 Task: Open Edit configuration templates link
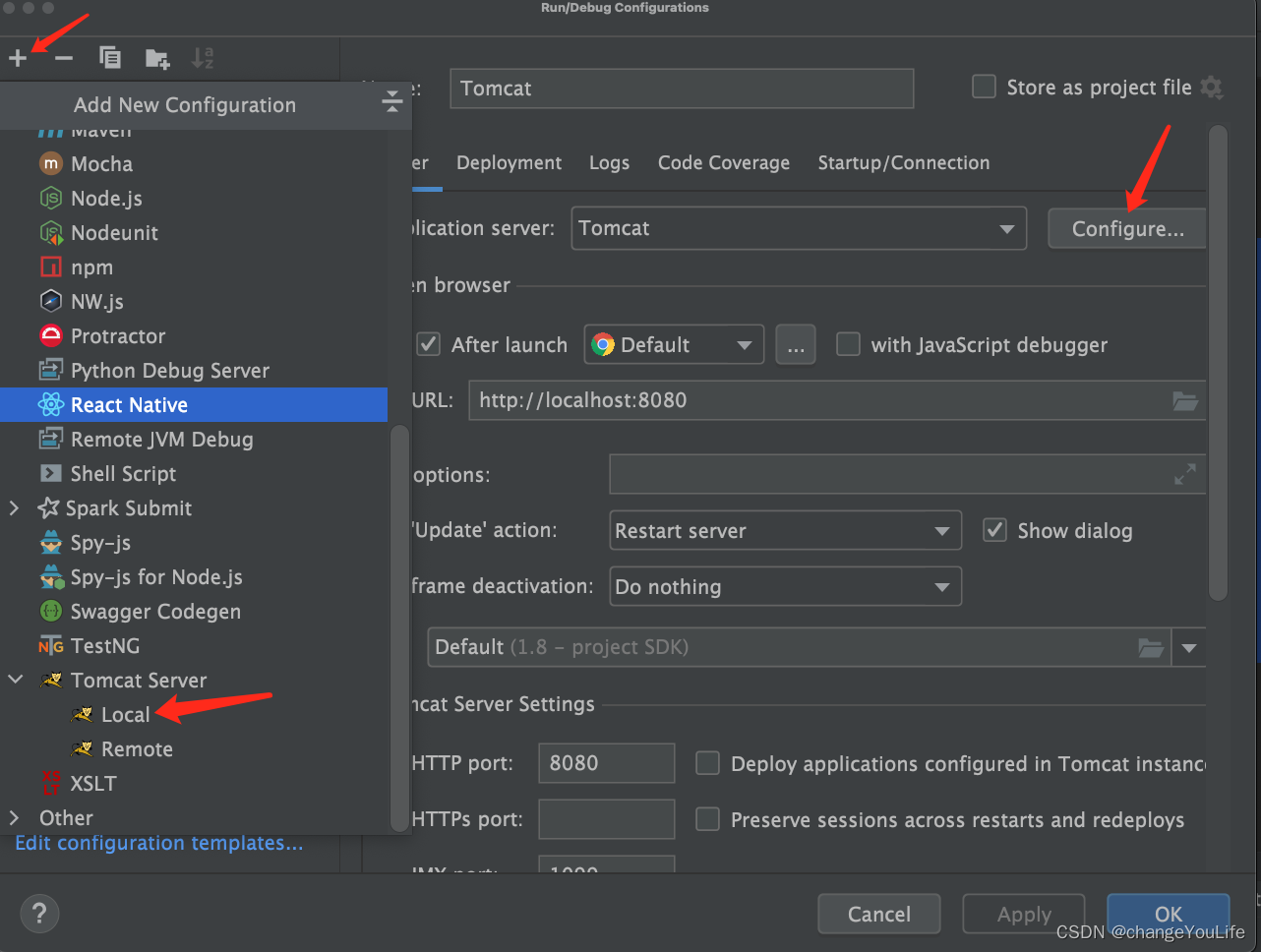pos(159,843)
